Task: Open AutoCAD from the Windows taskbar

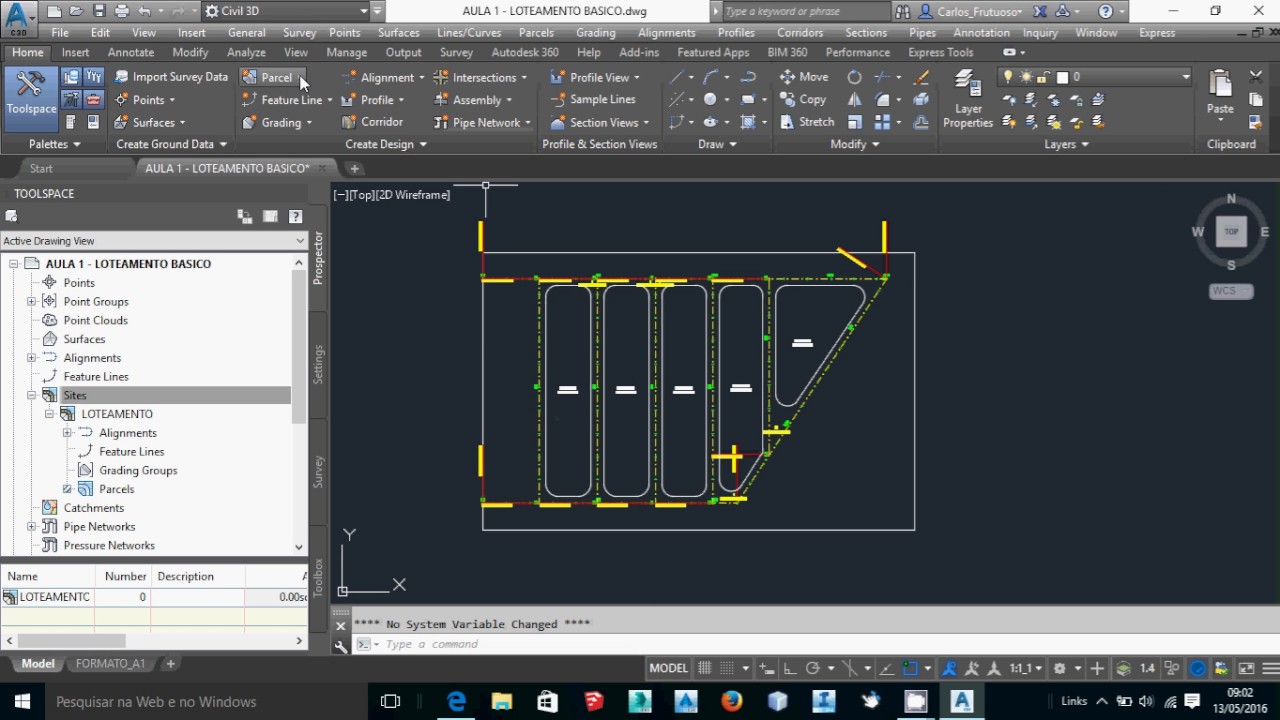Action: pos(962,701)
